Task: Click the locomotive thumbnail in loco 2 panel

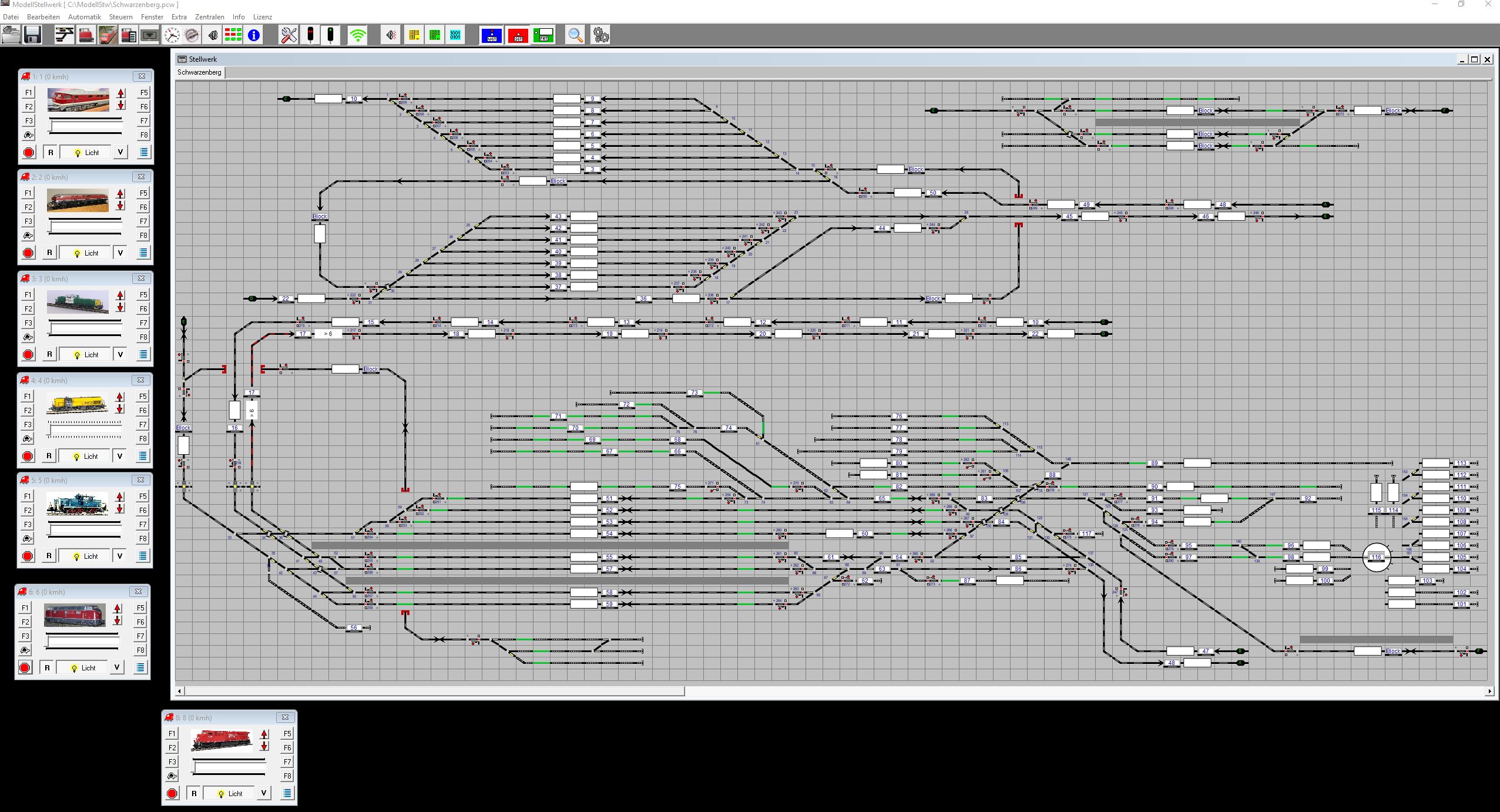Action: tap(78, 200)
